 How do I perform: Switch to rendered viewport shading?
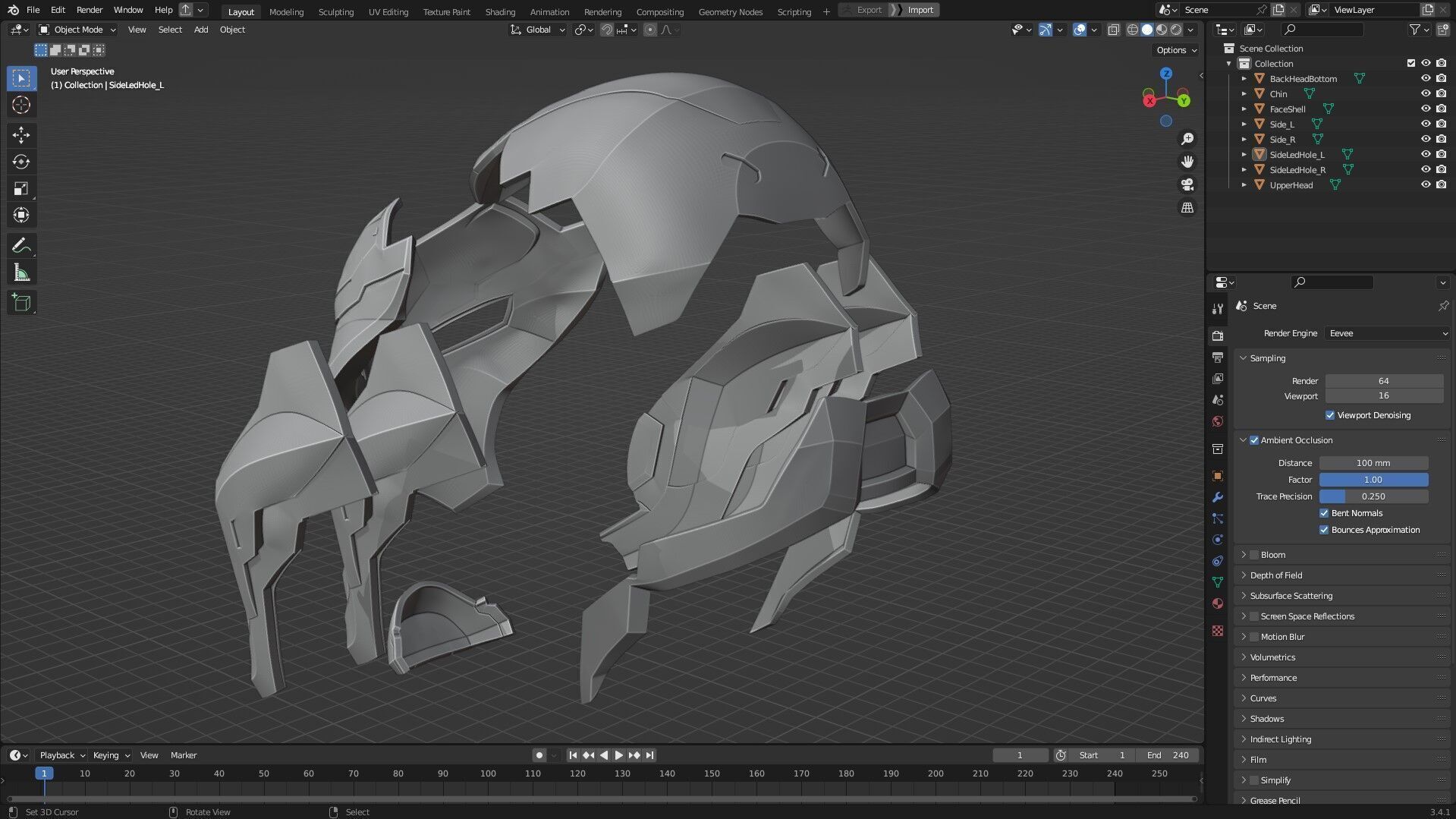(x=1176, y=30)
